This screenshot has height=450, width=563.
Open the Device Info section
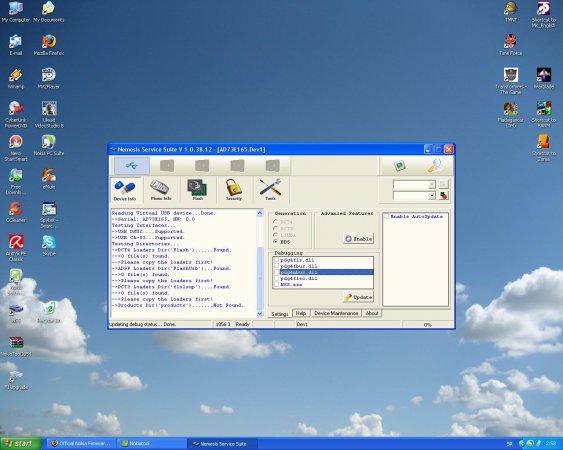tap(125, 190)
